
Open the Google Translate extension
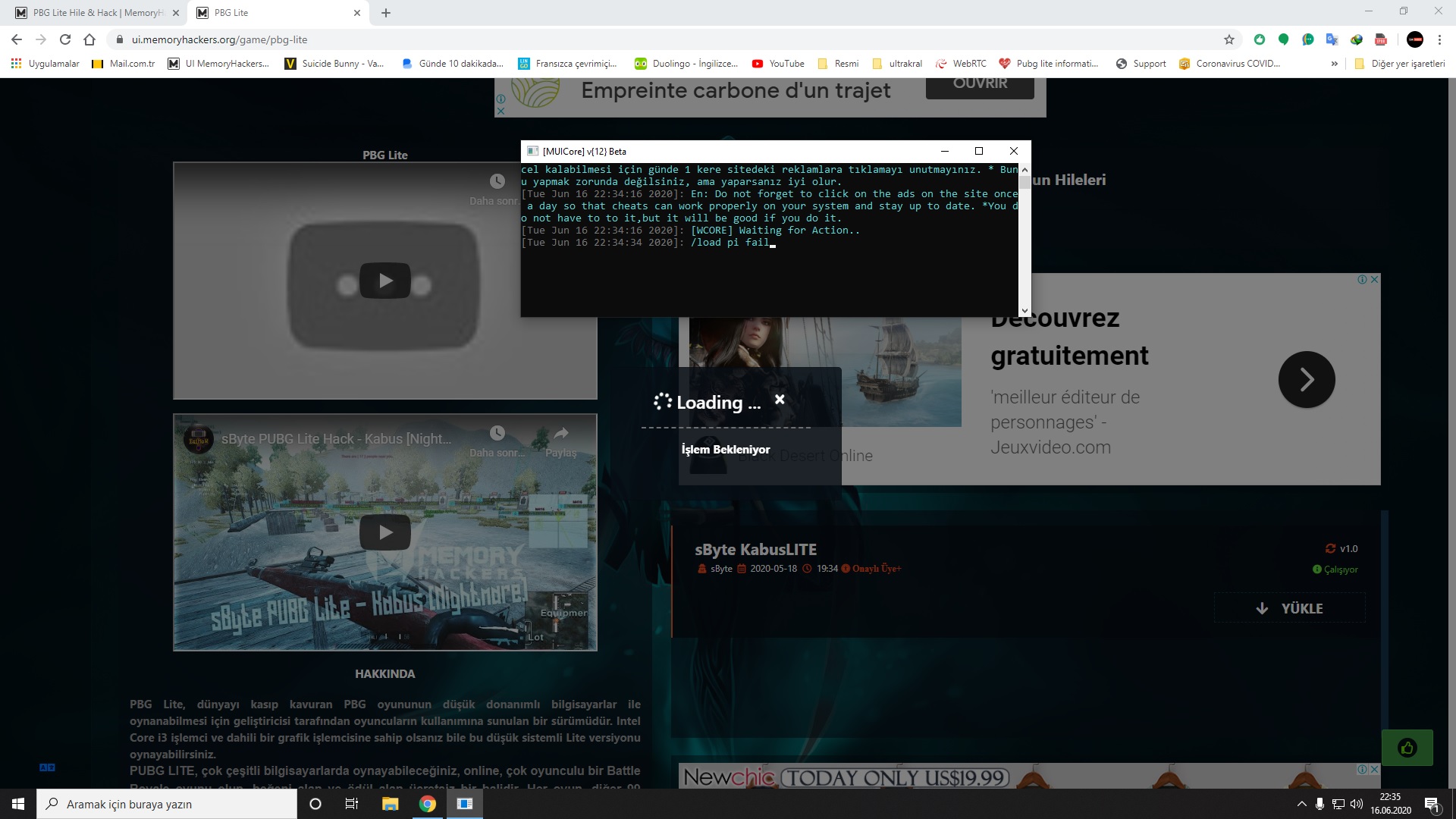[1332, 39]
